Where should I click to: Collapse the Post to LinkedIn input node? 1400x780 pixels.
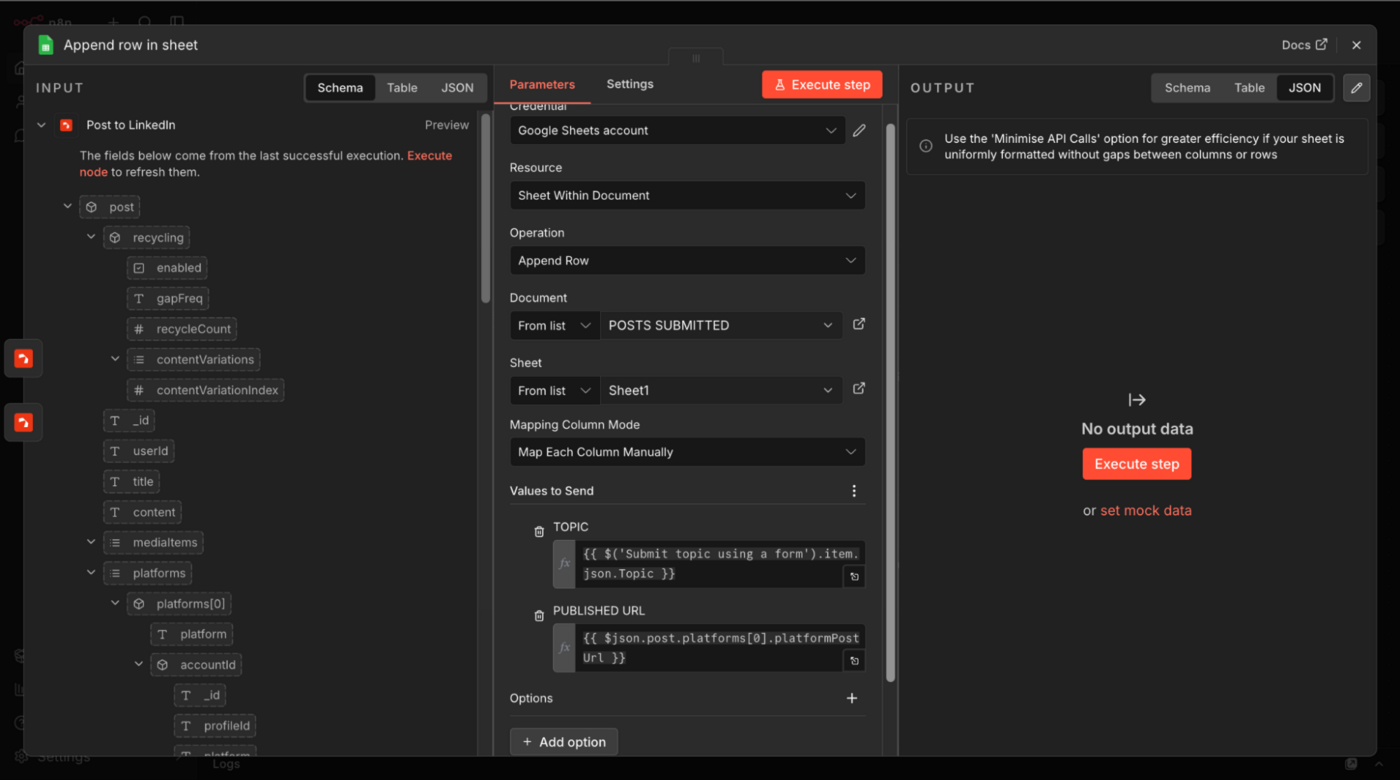42,125
